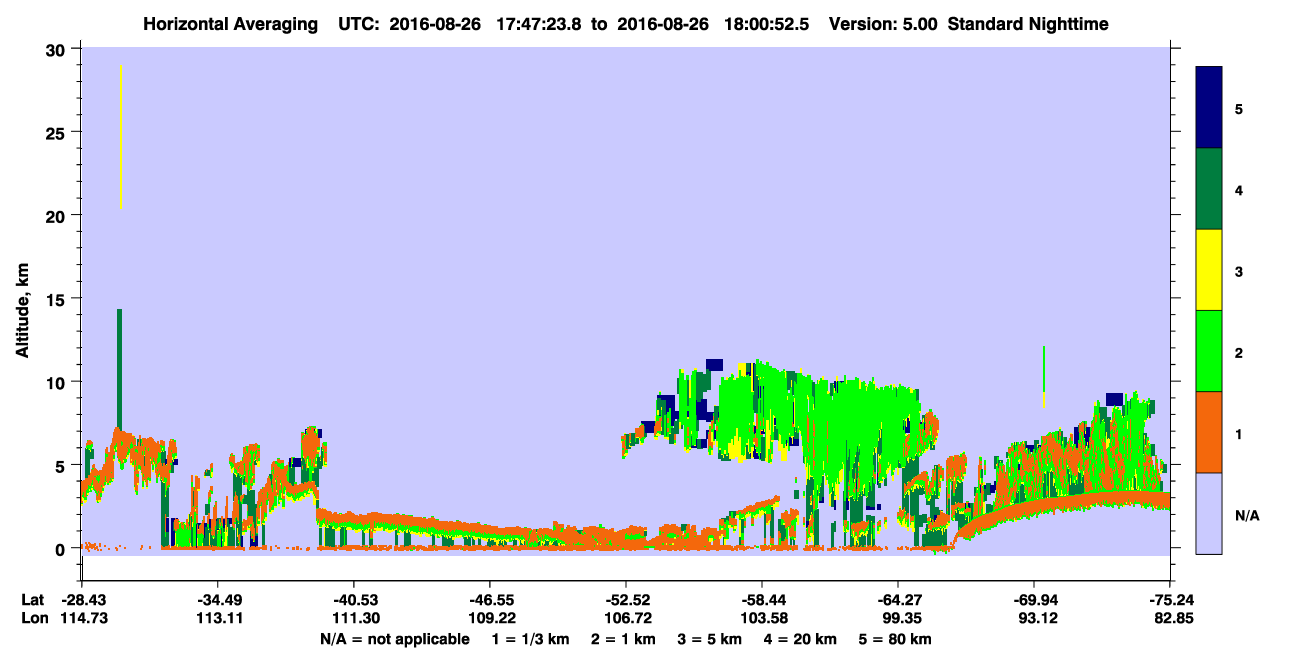This screenshot has width=1300, height=667.
Task: Click the latitude value -28.43
Action: 81,600
